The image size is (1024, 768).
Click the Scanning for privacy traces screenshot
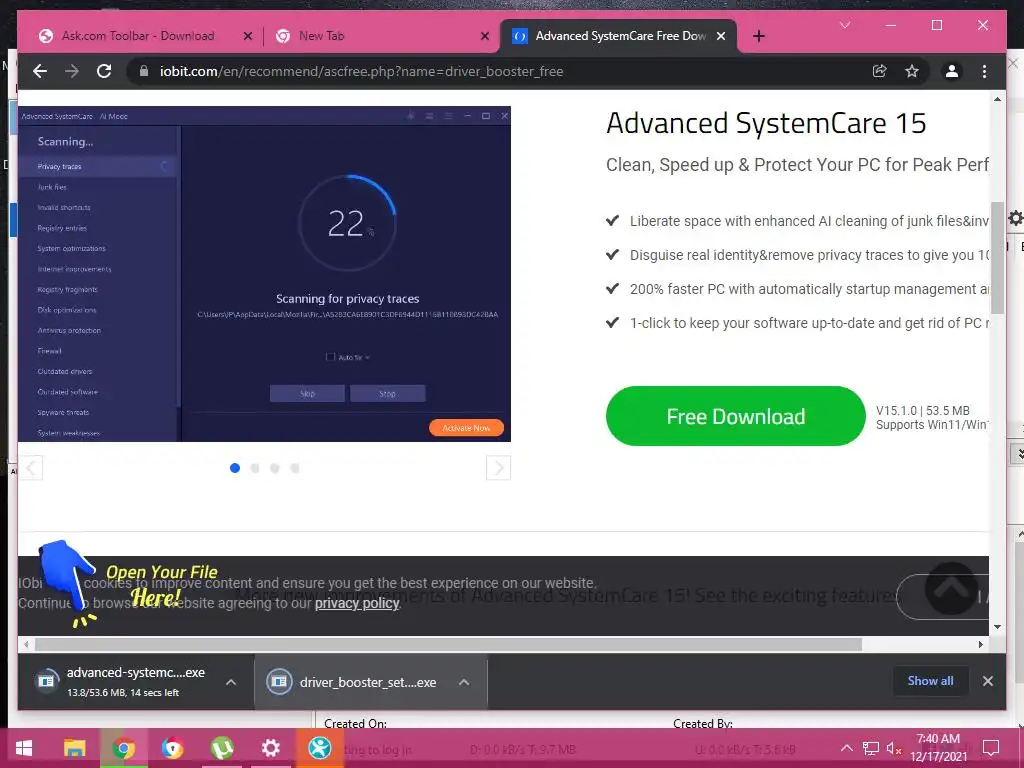[264, 274]
